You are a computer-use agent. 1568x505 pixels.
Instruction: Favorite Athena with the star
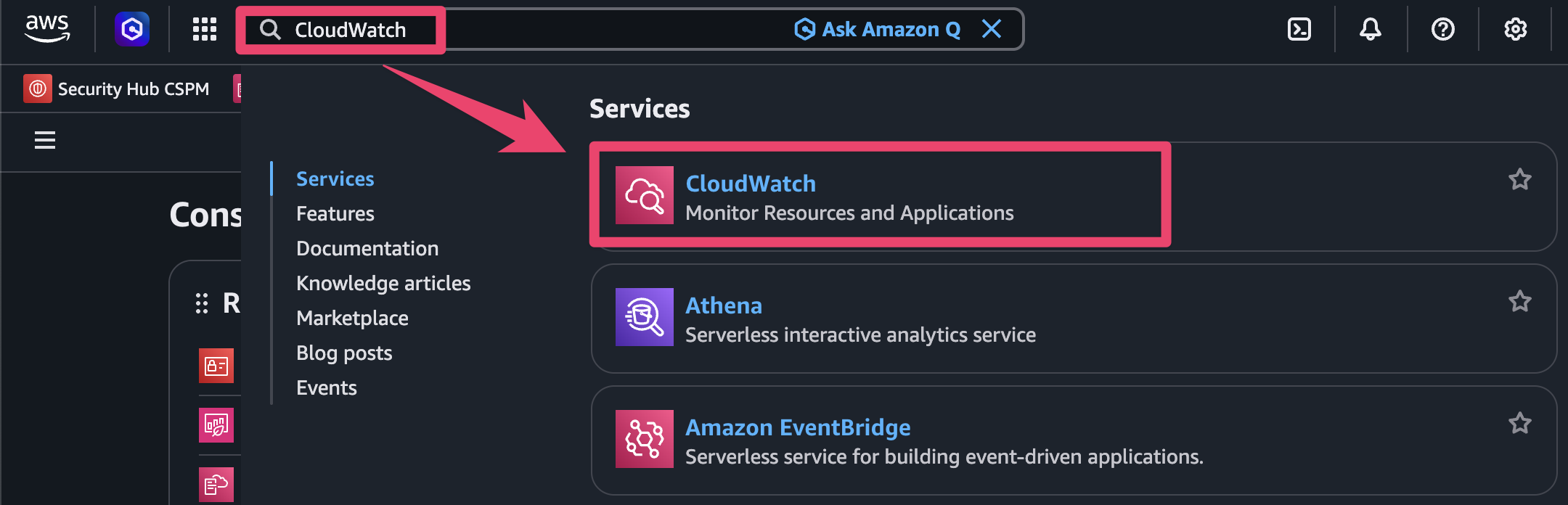pos(1519,301)
